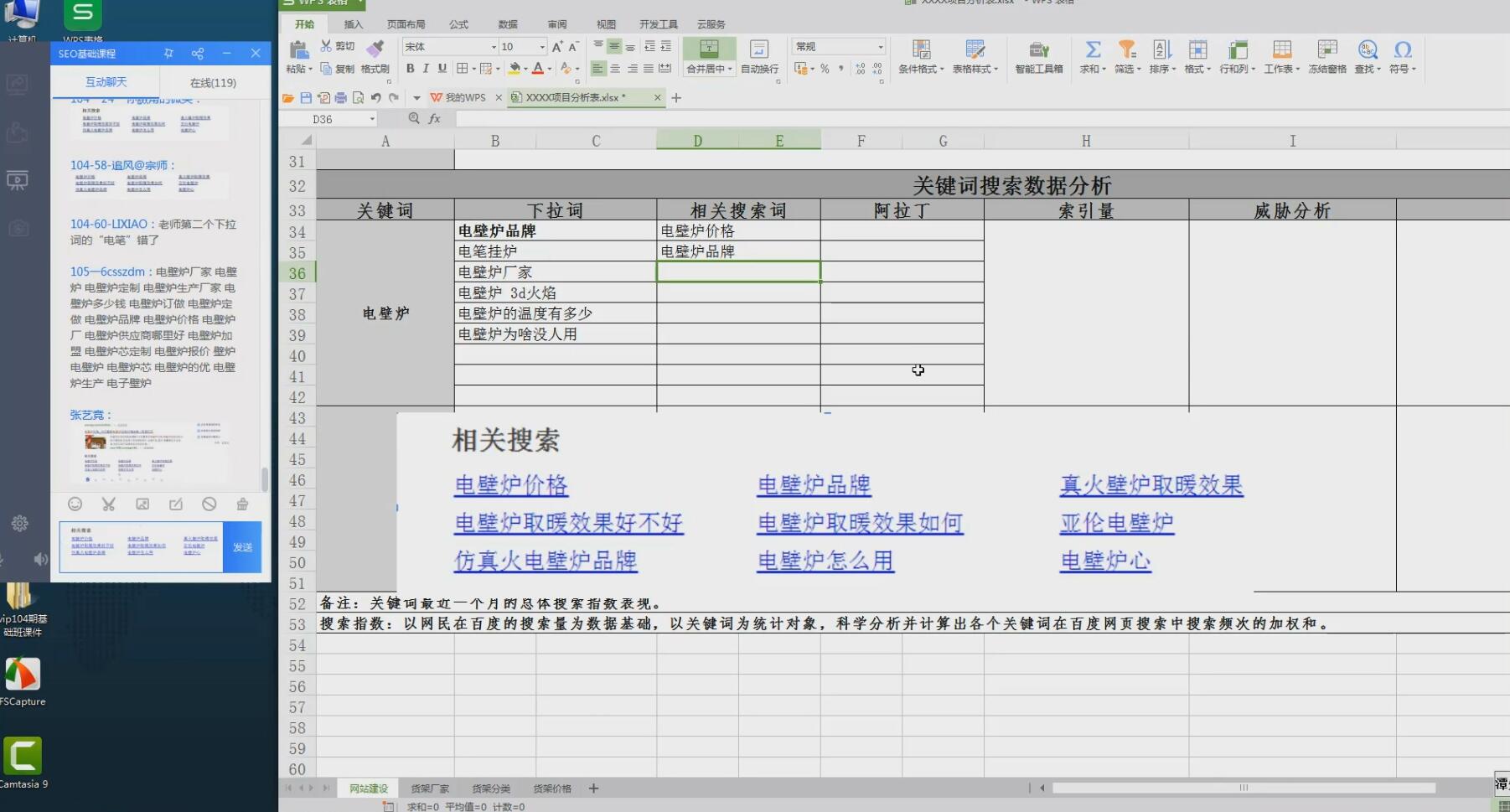Open the Data (数据) ribbon tab
1510x812 pixels.
(x=508, y=24)
